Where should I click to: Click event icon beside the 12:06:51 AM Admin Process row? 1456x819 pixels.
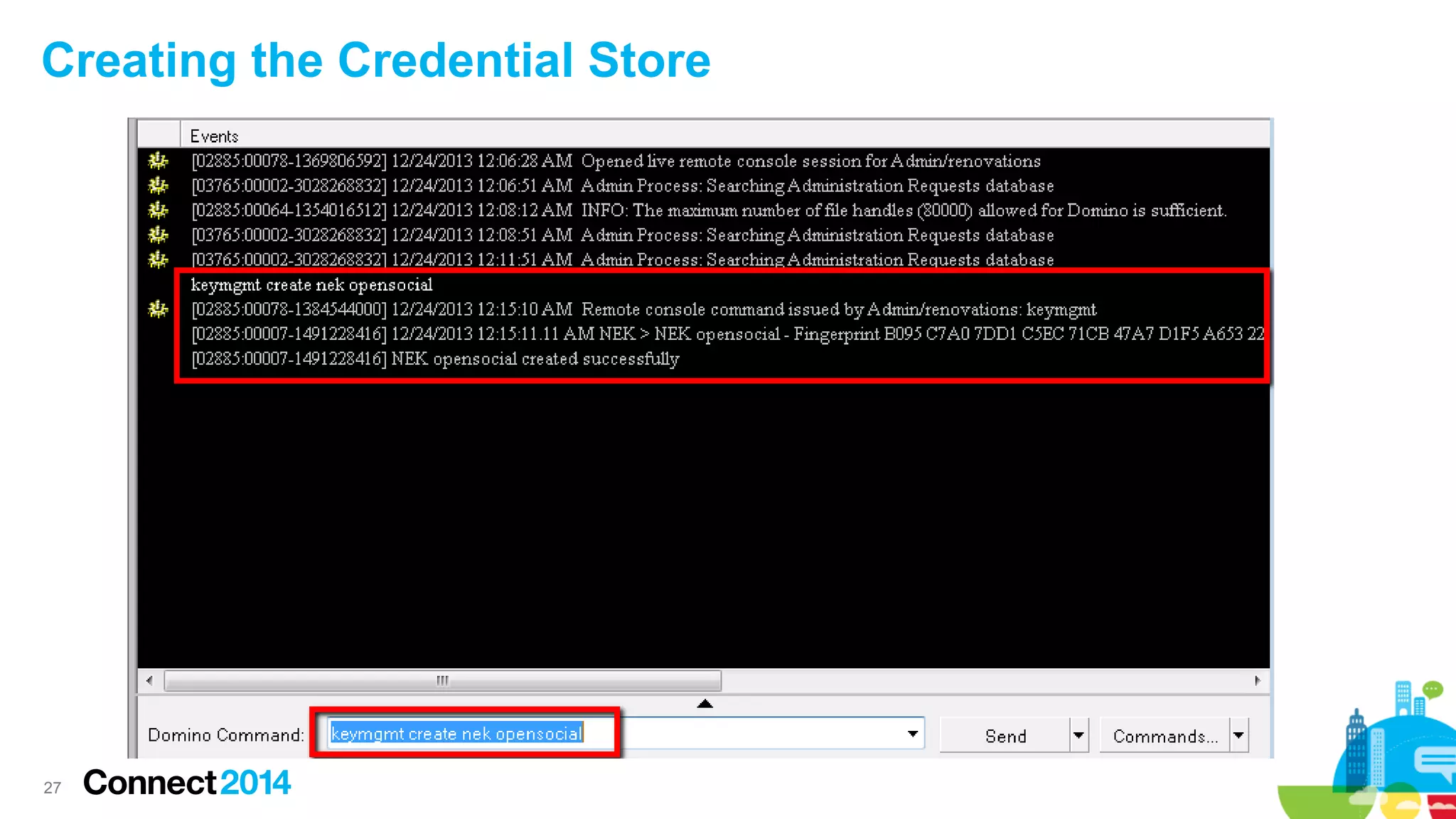point(158,186)
